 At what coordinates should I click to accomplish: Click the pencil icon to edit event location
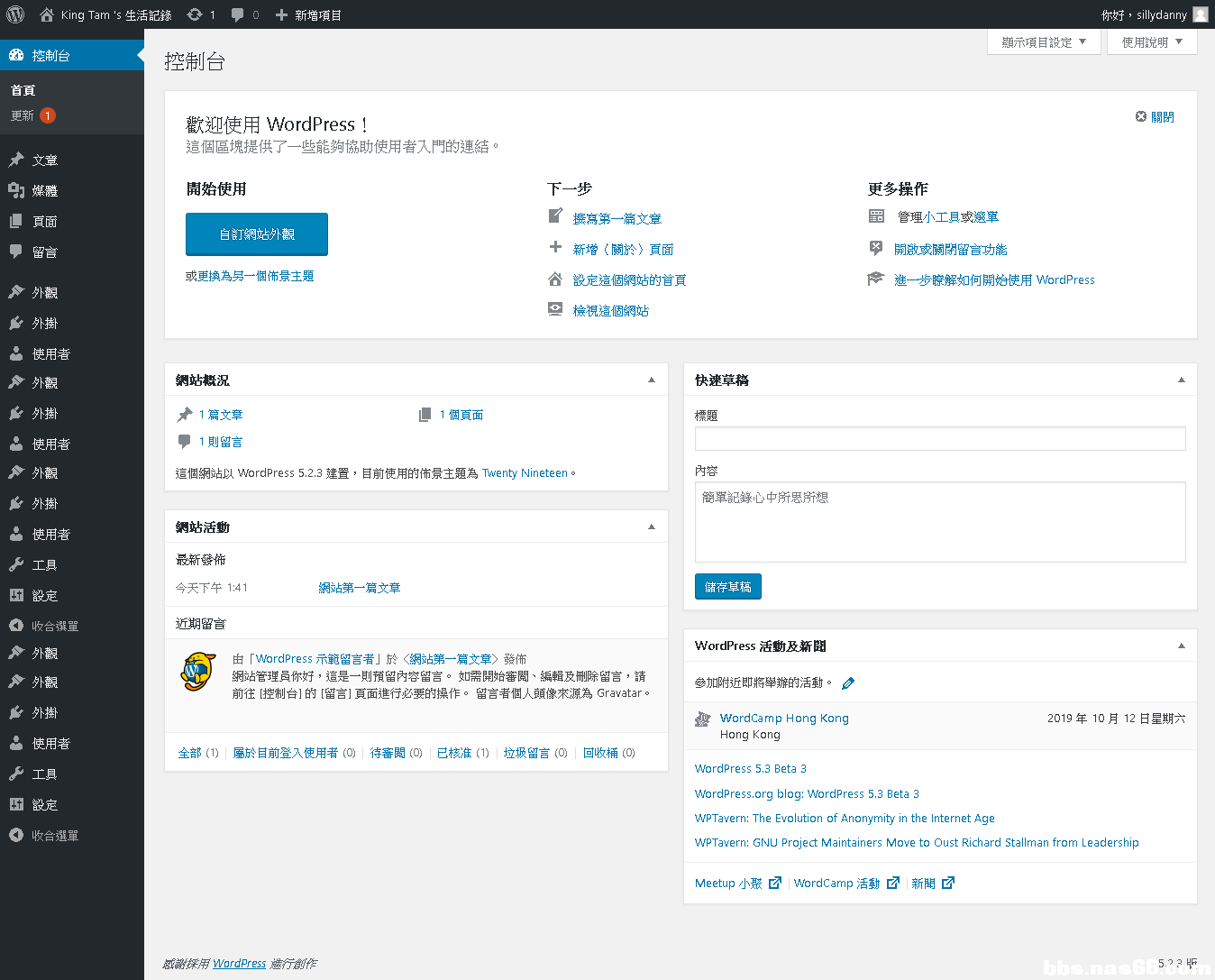(x=848, y=683)
